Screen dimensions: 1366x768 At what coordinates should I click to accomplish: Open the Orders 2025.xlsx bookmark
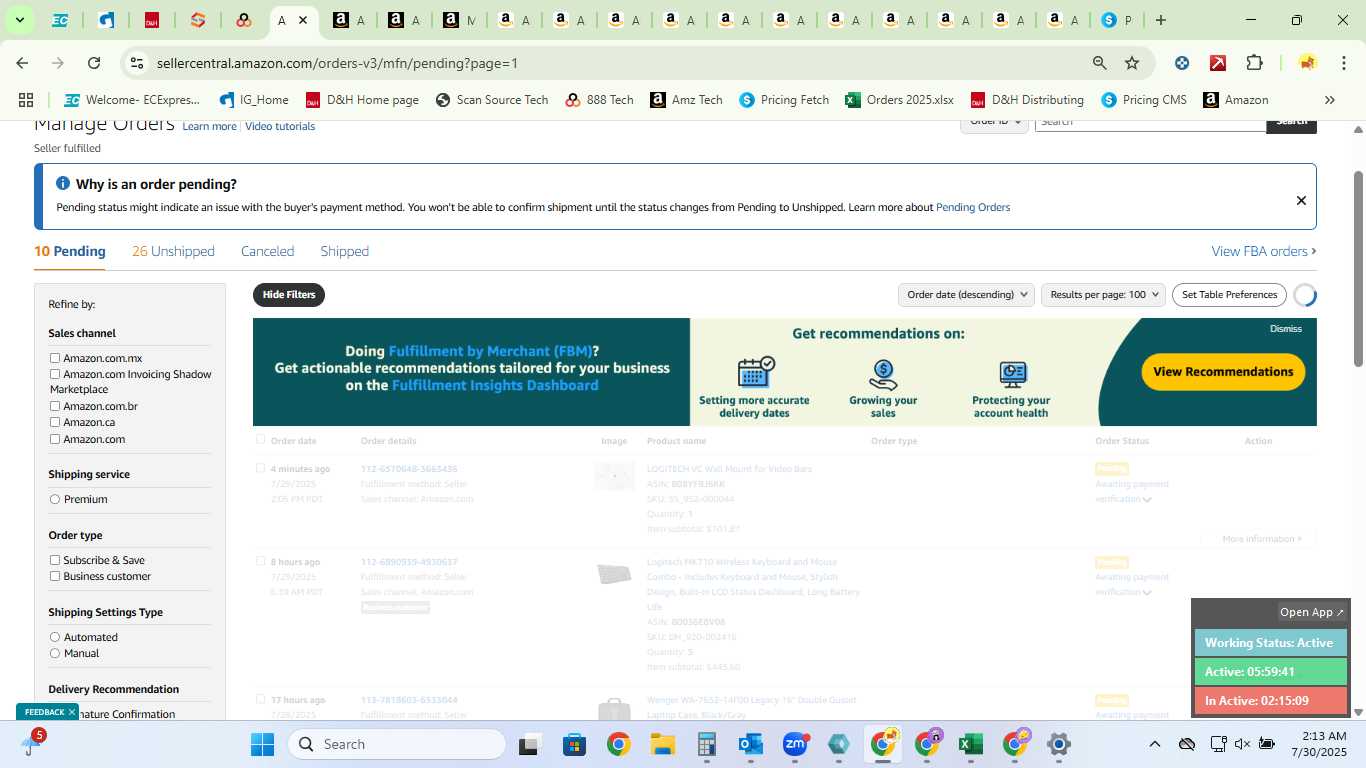click(899, 100)
